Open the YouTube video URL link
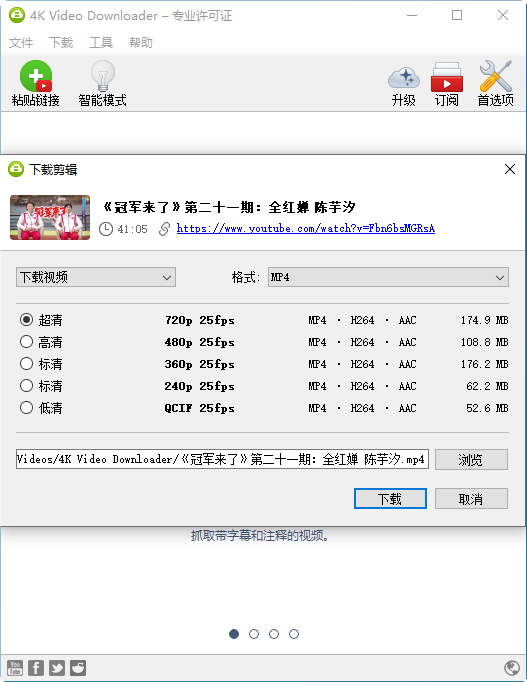This screenshot has height=682, width=527. [306, 228]
